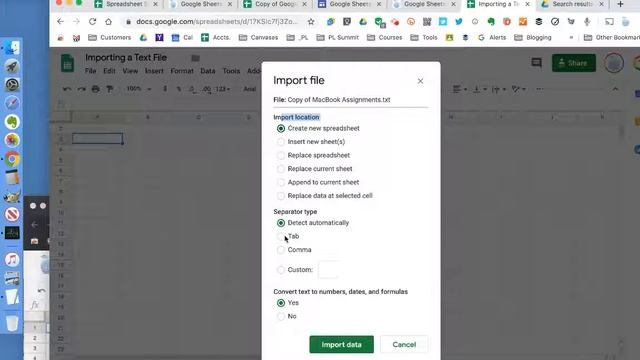This screenshot has width=640, height=360.
Task: Click the redo toolbar icon
Action: (81, 89)
